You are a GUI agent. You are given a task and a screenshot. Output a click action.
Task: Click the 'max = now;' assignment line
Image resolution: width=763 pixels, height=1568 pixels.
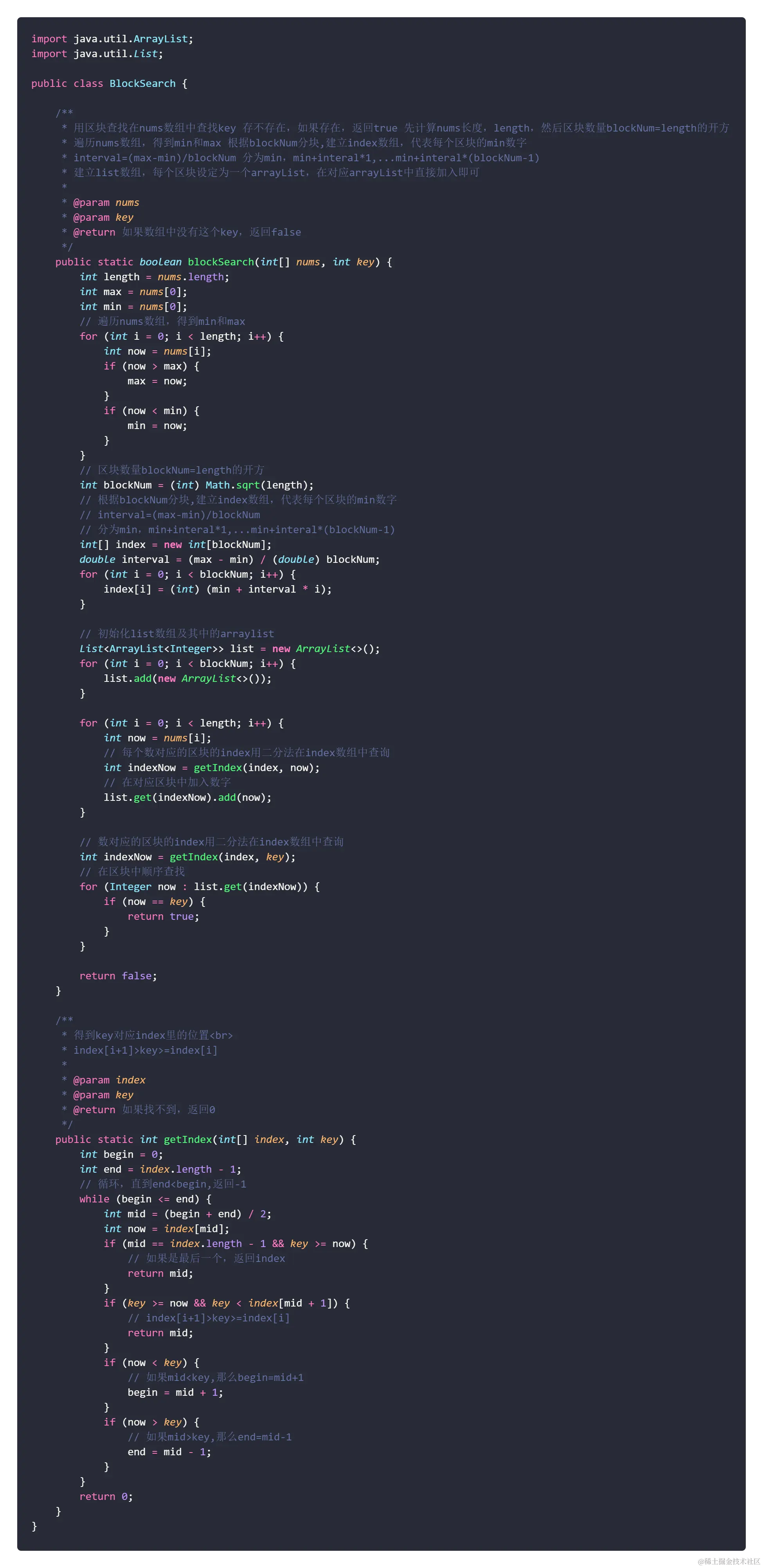tap(157, 381)
